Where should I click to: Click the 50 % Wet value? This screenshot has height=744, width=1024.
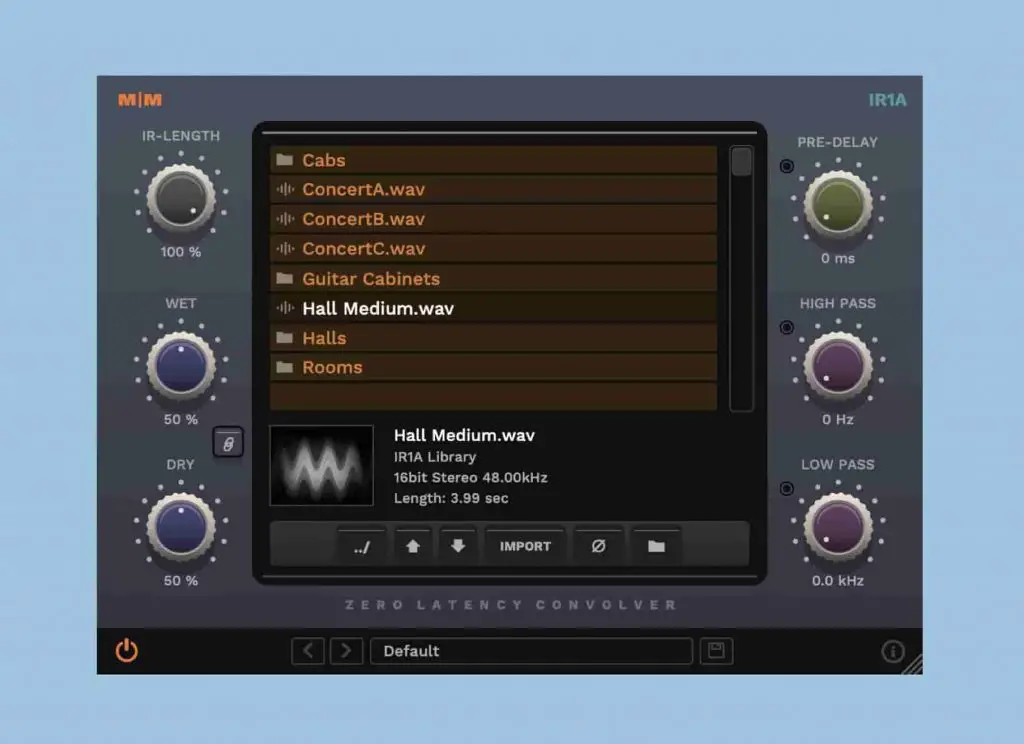point(181,419)
